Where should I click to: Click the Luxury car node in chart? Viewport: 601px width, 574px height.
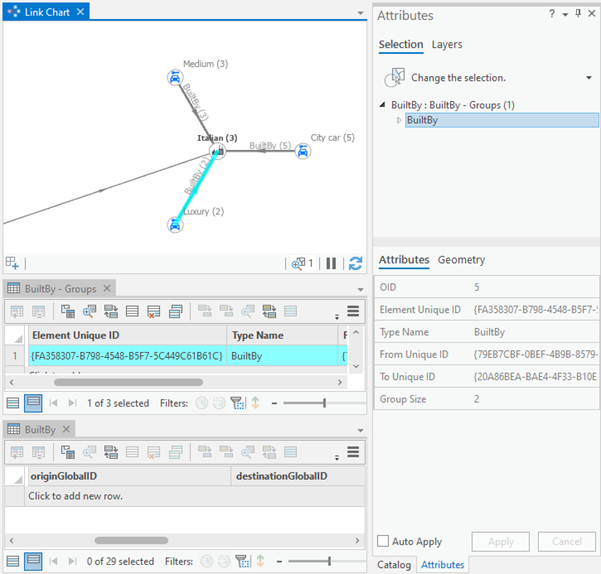pyautogui.click(x=175, y=225)
